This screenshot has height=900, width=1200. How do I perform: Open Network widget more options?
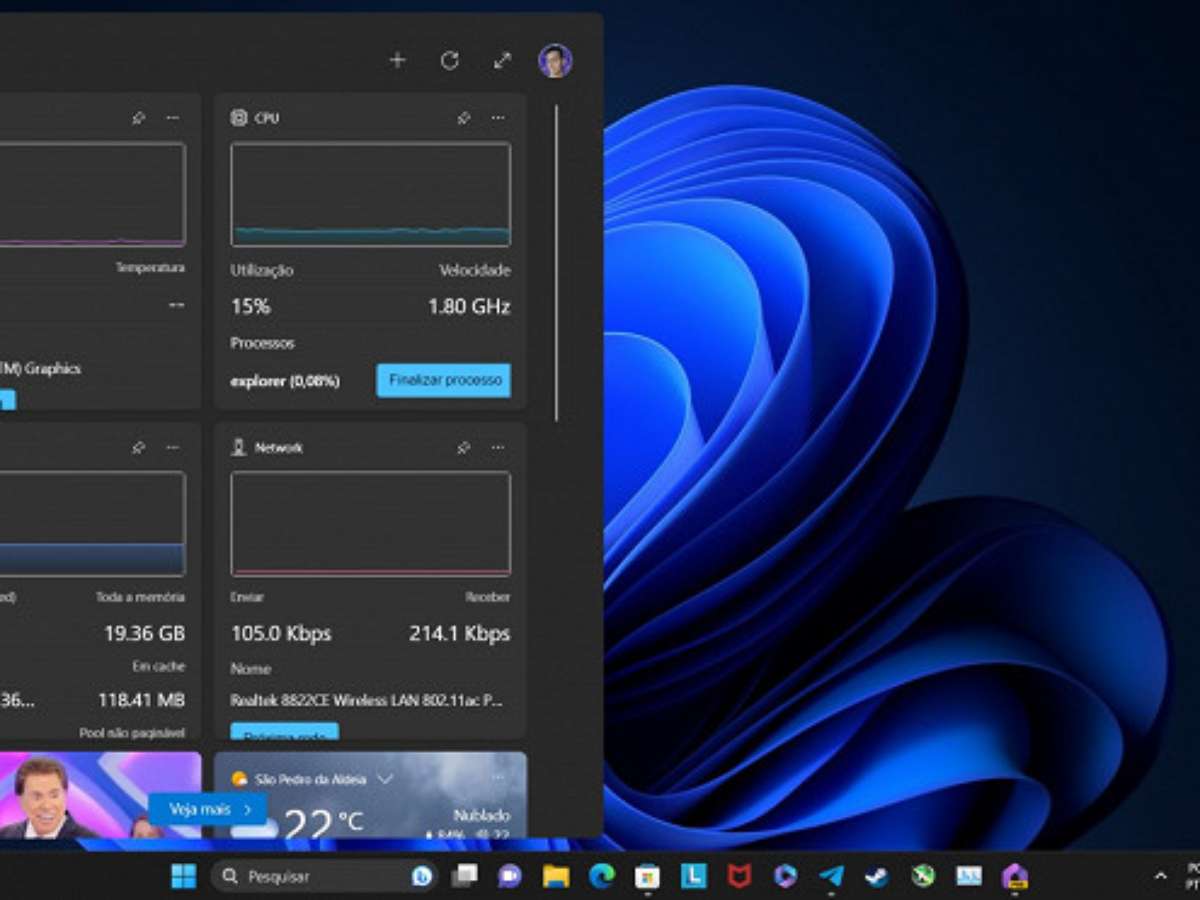pos(498,448)
